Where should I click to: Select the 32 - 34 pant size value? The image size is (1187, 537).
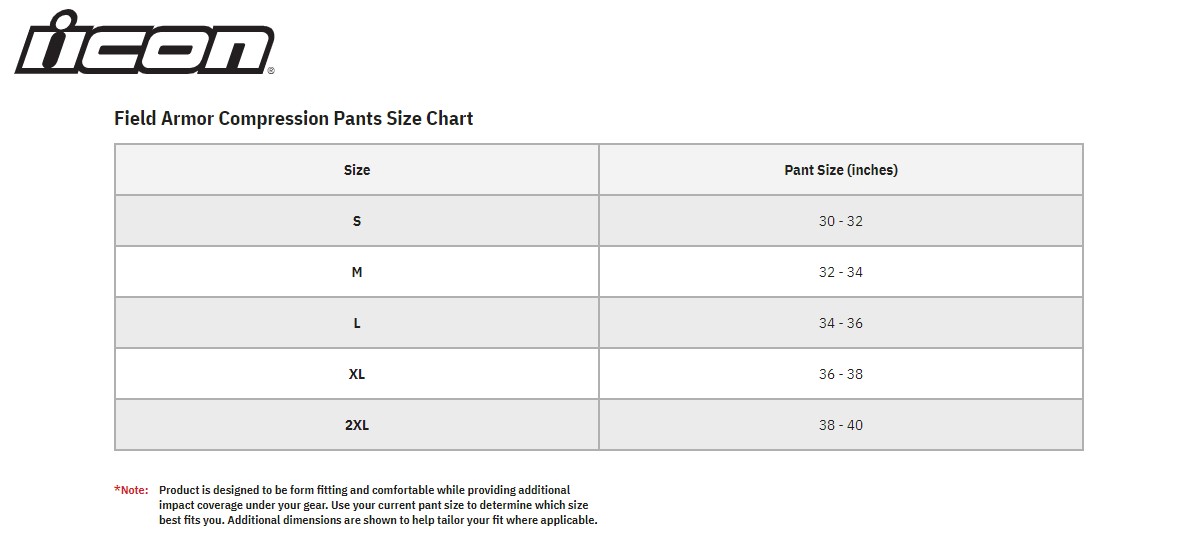(x=840, y=272)
